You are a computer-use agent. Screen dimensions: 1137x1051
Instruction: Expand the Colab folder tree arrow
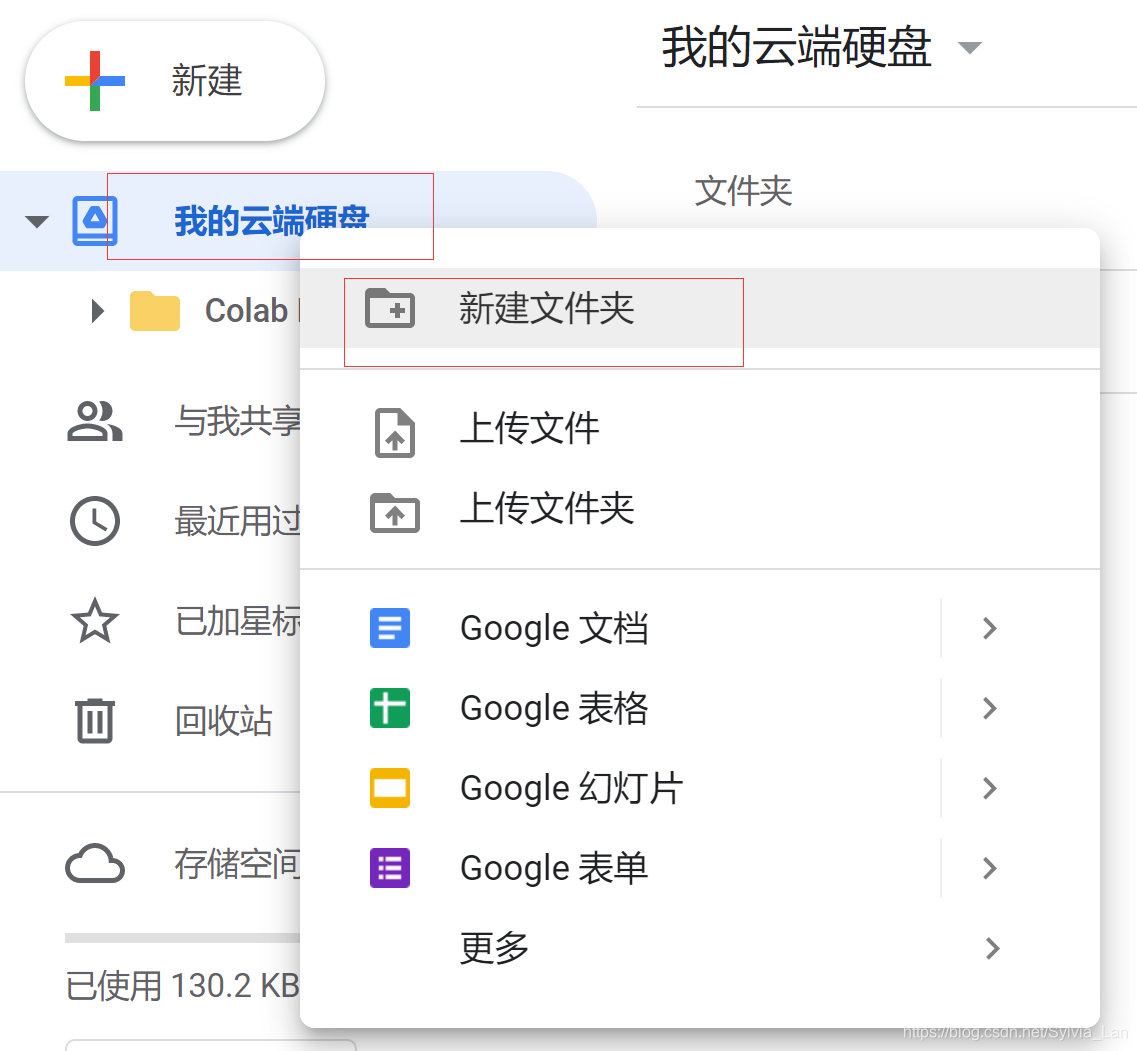pyautogui.click(x=97, y=311)
